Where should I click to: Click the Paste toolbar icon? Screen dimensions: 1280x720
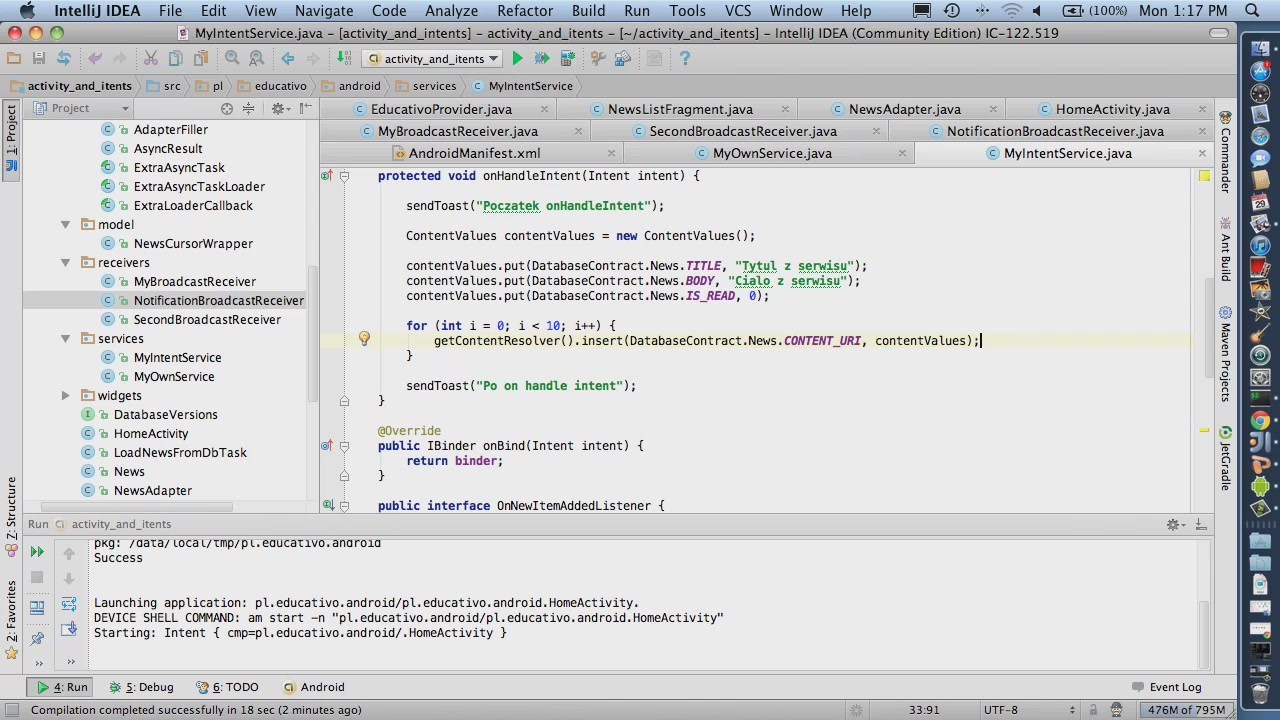(199, 59)
